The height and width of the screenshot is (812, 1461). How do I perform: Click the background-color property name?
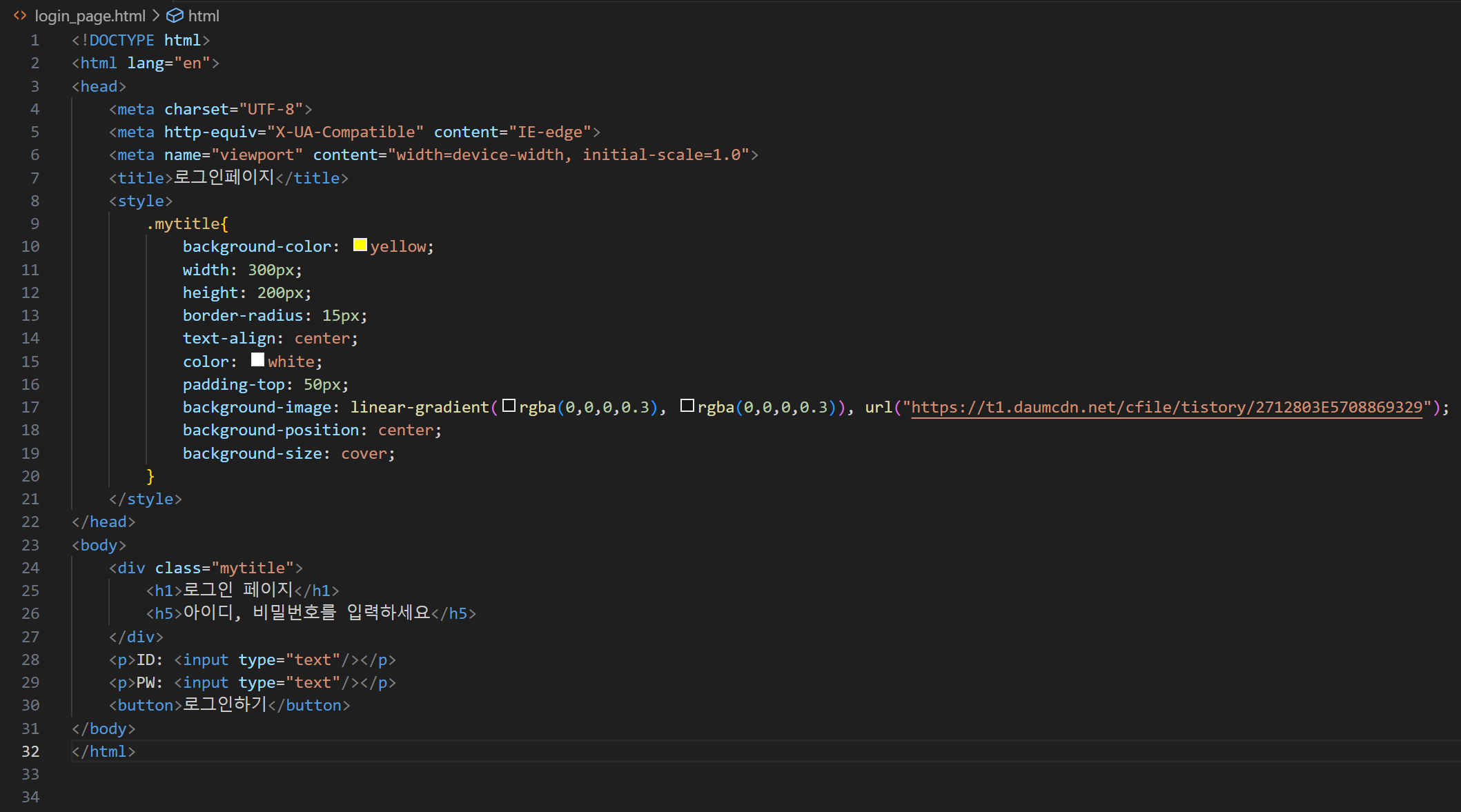(257, 246)
